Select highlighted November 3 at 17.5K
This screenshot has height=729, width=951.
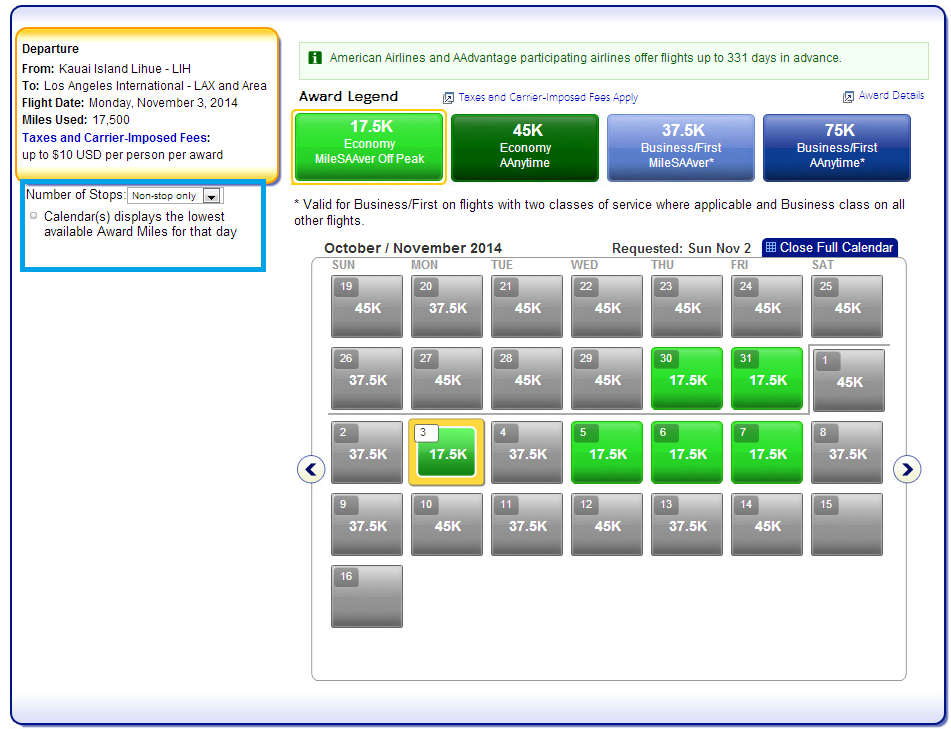click(x=447, y=452)
